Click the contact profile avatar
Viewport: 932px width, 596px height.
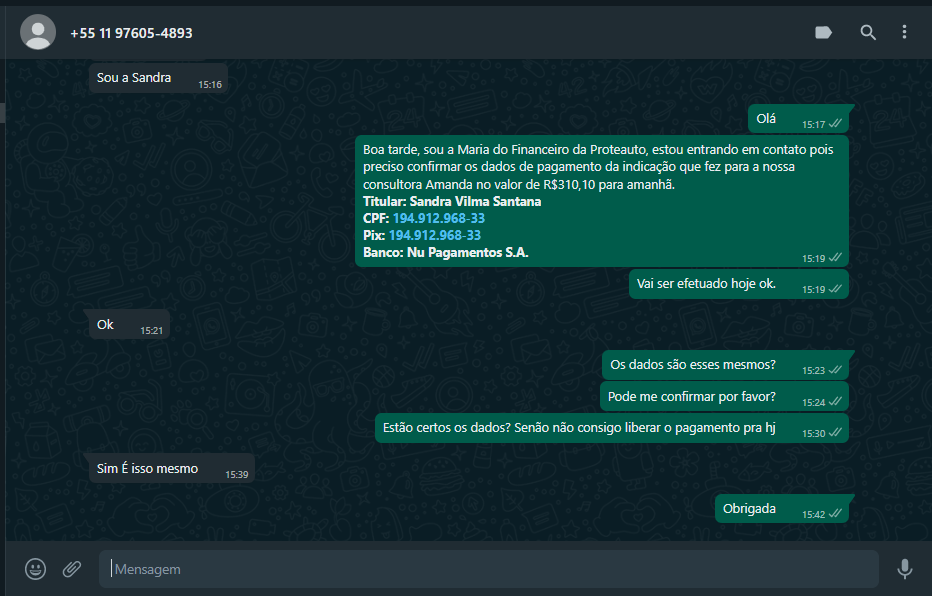point(38,33)
